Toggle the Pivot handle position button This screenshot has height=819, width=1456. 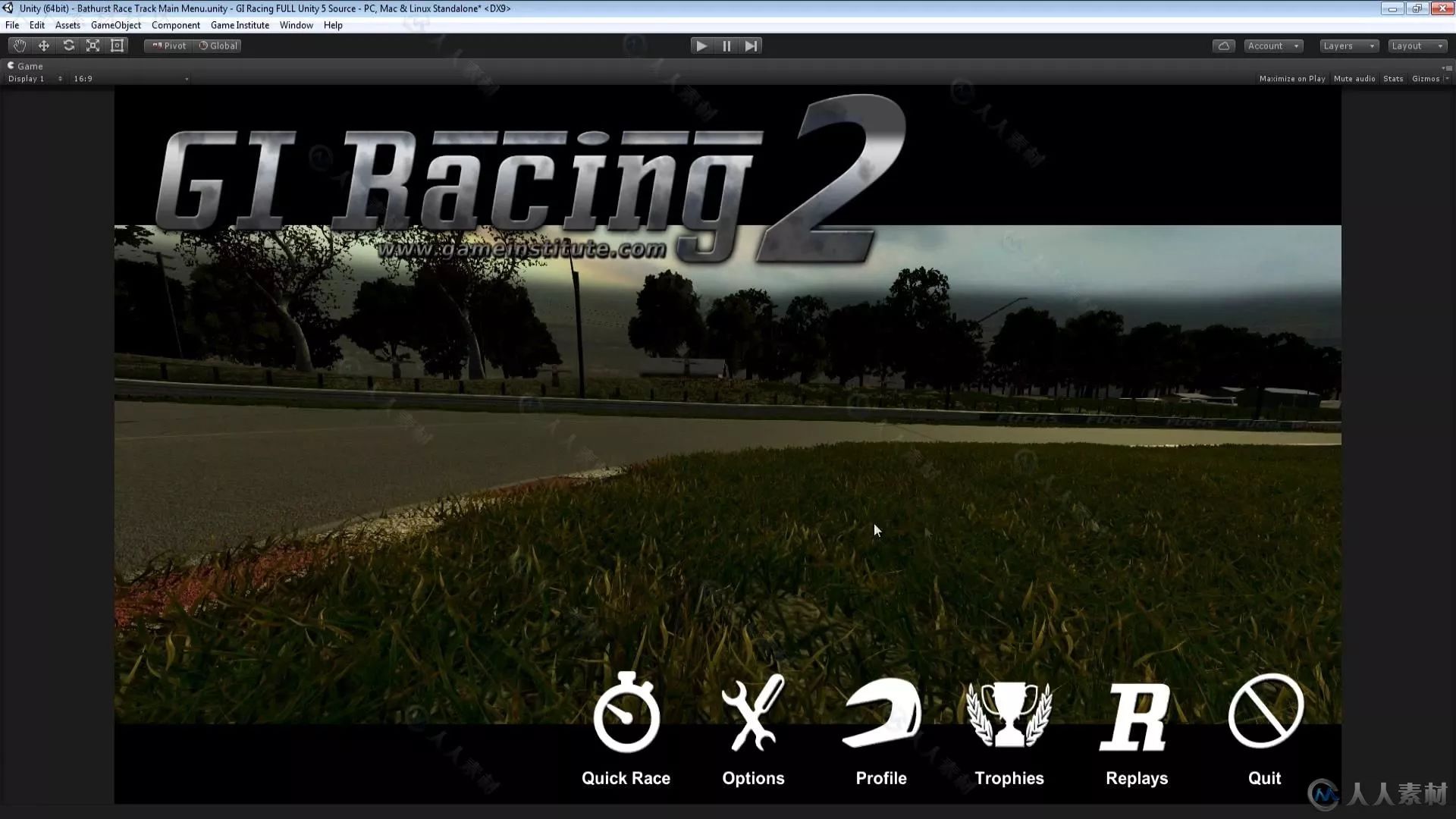pyautogui.click(x=168, y=45)
